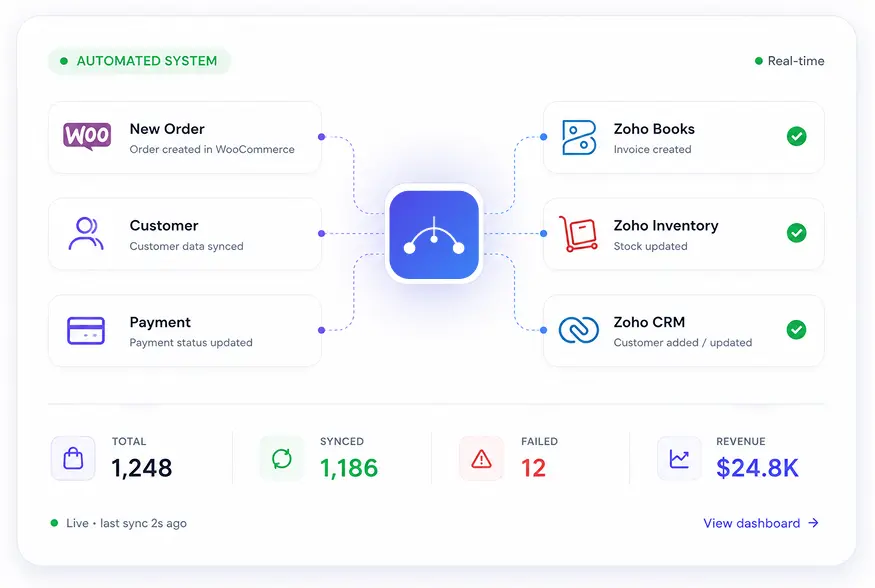
Task: Click 'Customer data synced' text
Action: pyautogui.click(x=186, y=246)
